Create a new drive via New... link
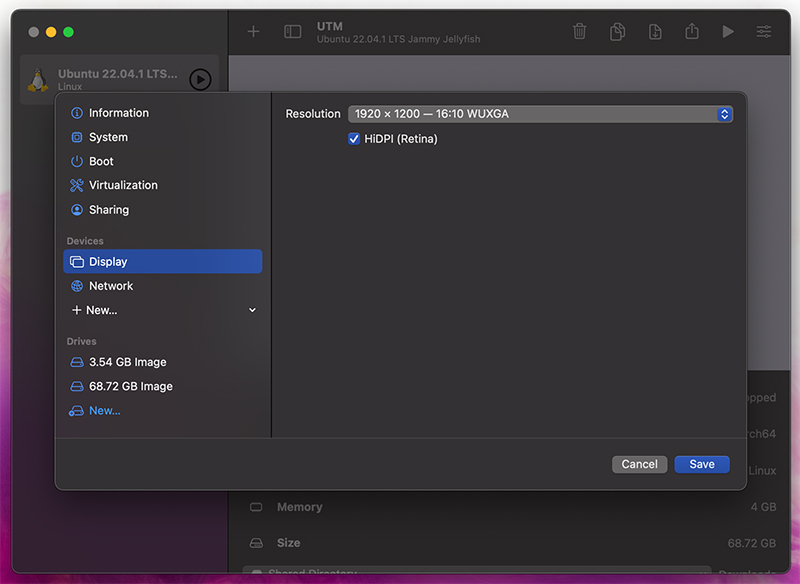The height and width of the screenshot is (584, 800). pyautogui.click(x=105, y=411)
